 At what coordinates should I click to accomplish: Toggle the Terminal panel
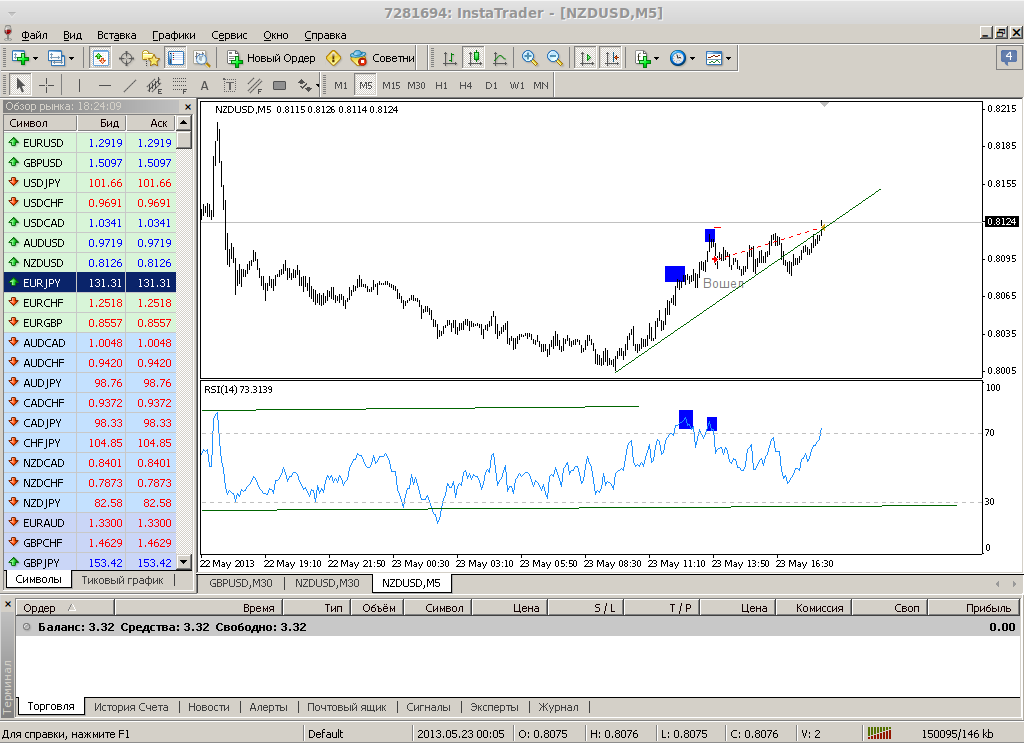point(176,58)
